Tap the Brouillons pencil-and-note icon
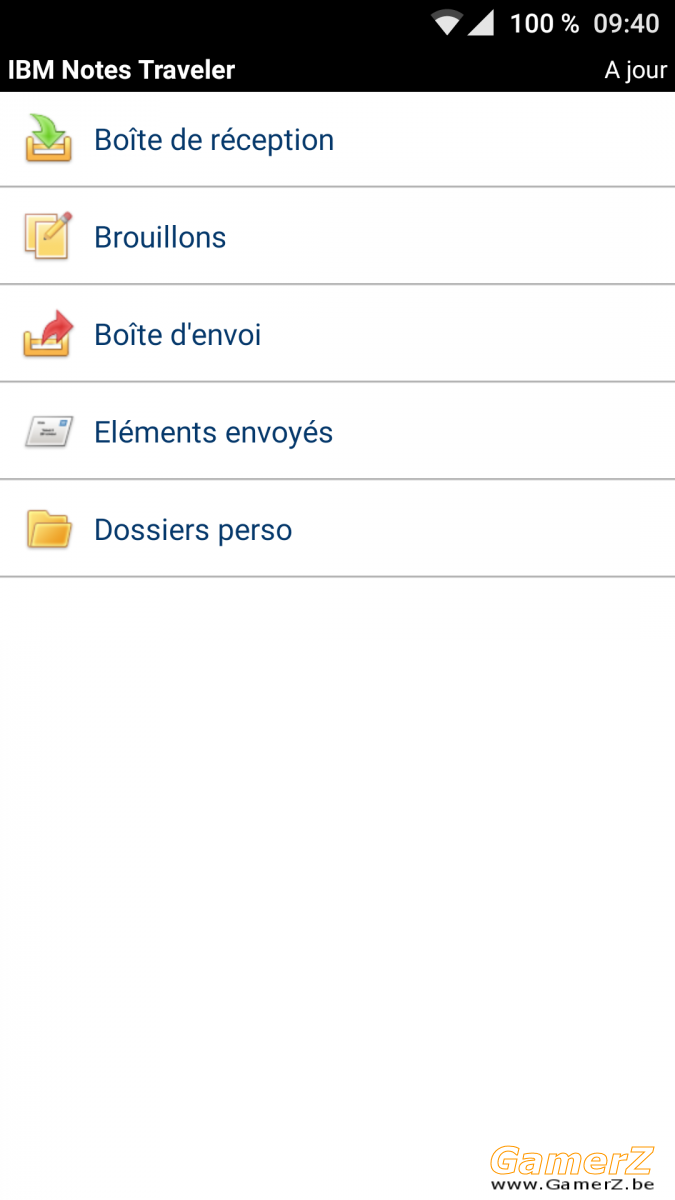The width and height of the screenshot is (675, 1200). tap(48, 236)
